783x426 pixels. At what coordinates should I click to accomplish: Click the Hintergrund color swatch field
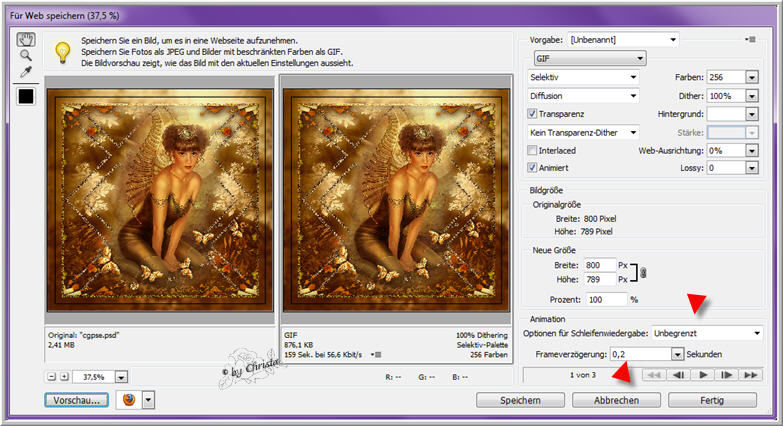coord(727,114)
